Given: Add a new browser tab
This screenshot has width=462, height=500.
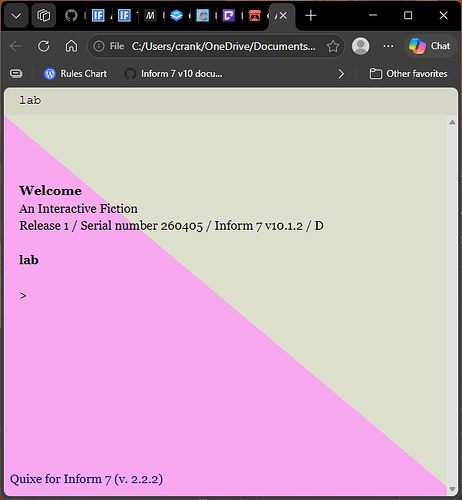Looking at the screenshot, I should coord(311,15).
